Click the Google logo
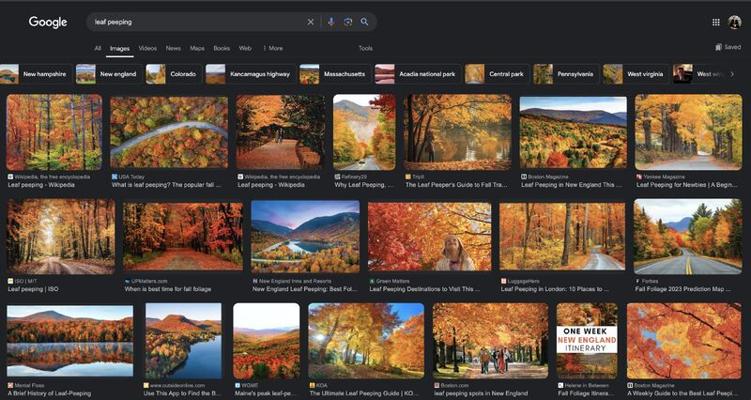 (x=48, y=22)
